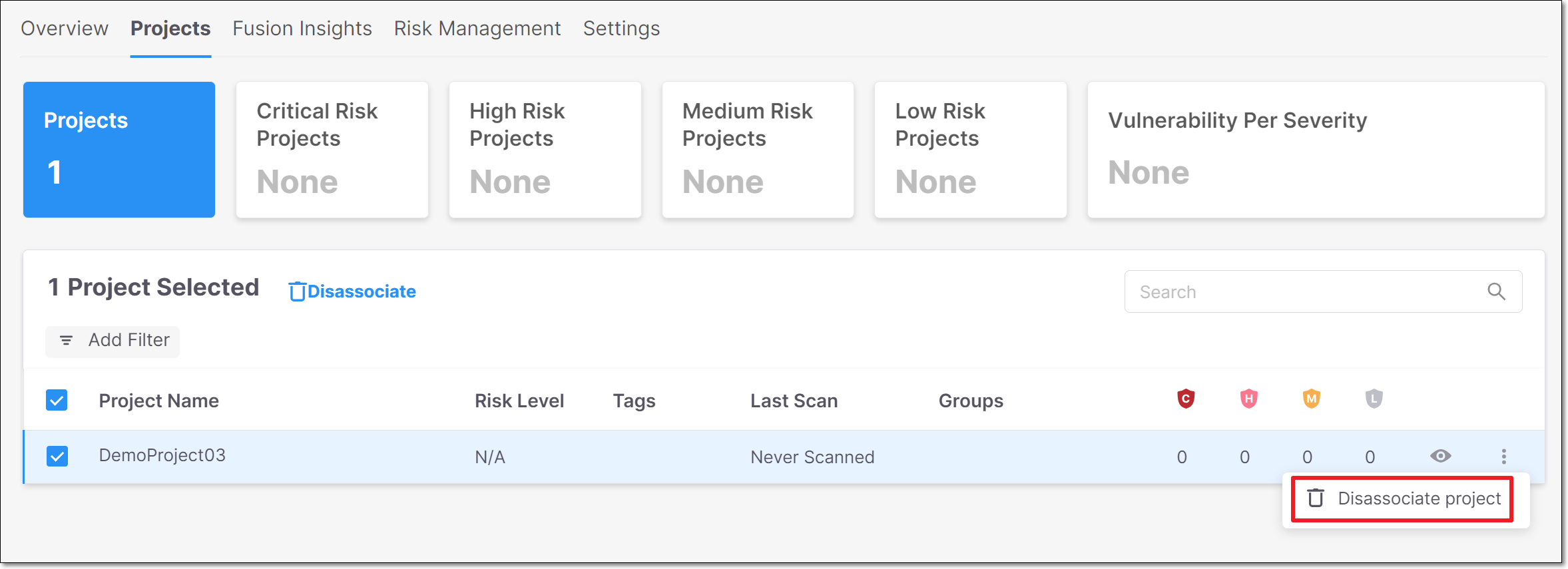1568x569 pixels.
Task: Open the Overview tab
Action: [65, 29]
